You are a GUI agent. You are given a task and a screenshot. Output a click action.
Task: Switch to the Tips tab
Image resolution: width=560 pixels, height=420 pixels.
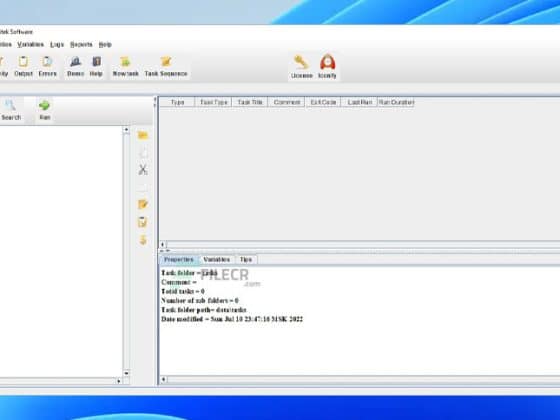pos(246,260)
